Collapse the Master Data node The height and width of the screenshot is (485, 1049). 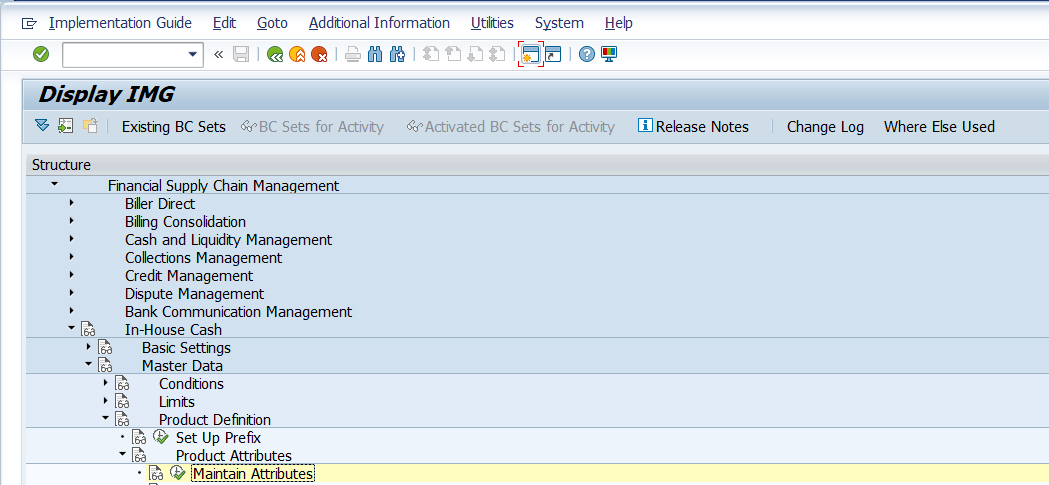(x=88, y=365)
